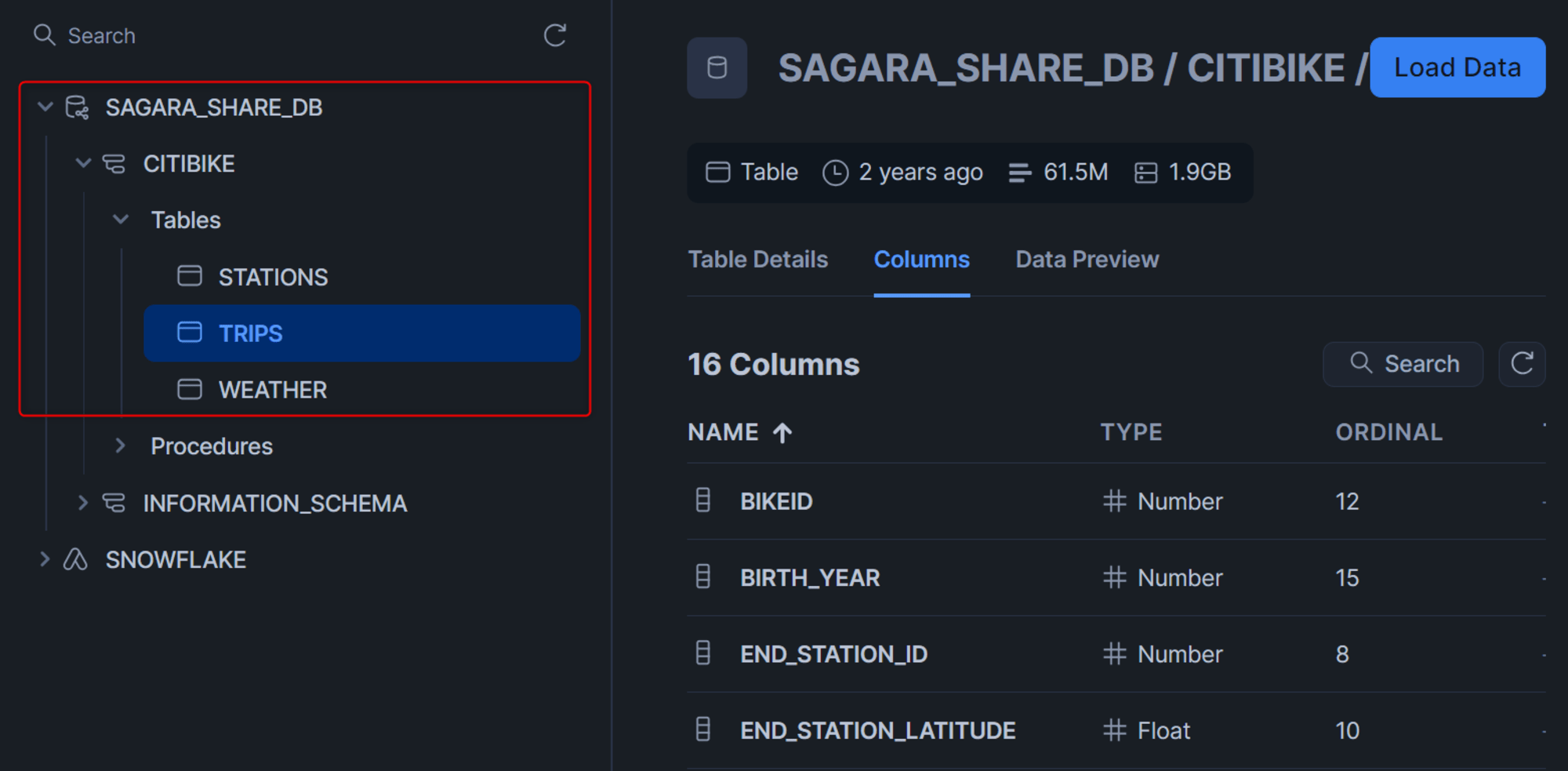Click the database cylinder icon beside title
Screen dimensions: 1568x771
point(717,67)
